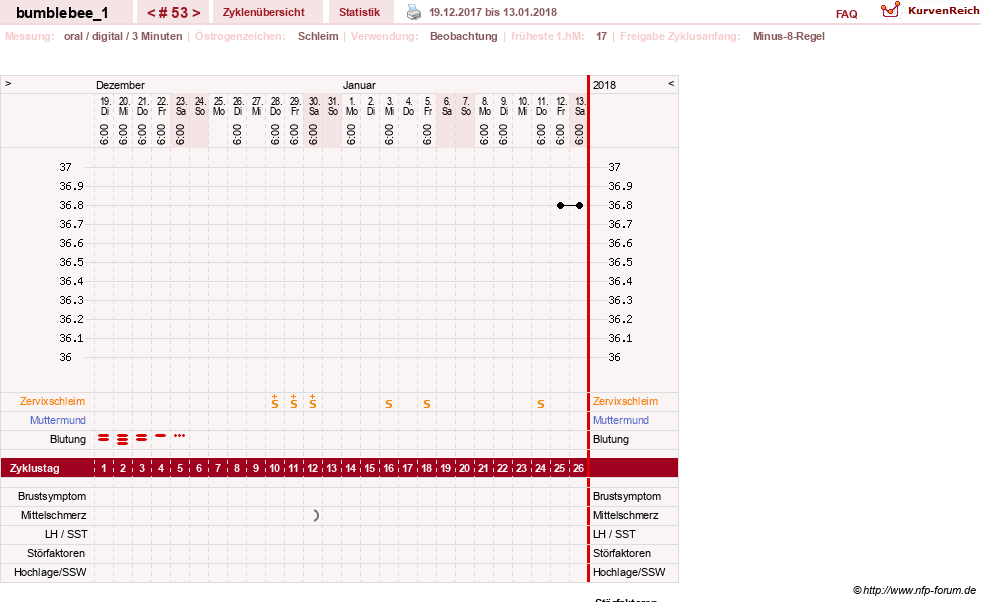Click the right Muttermund label

[x=621, y=420]
